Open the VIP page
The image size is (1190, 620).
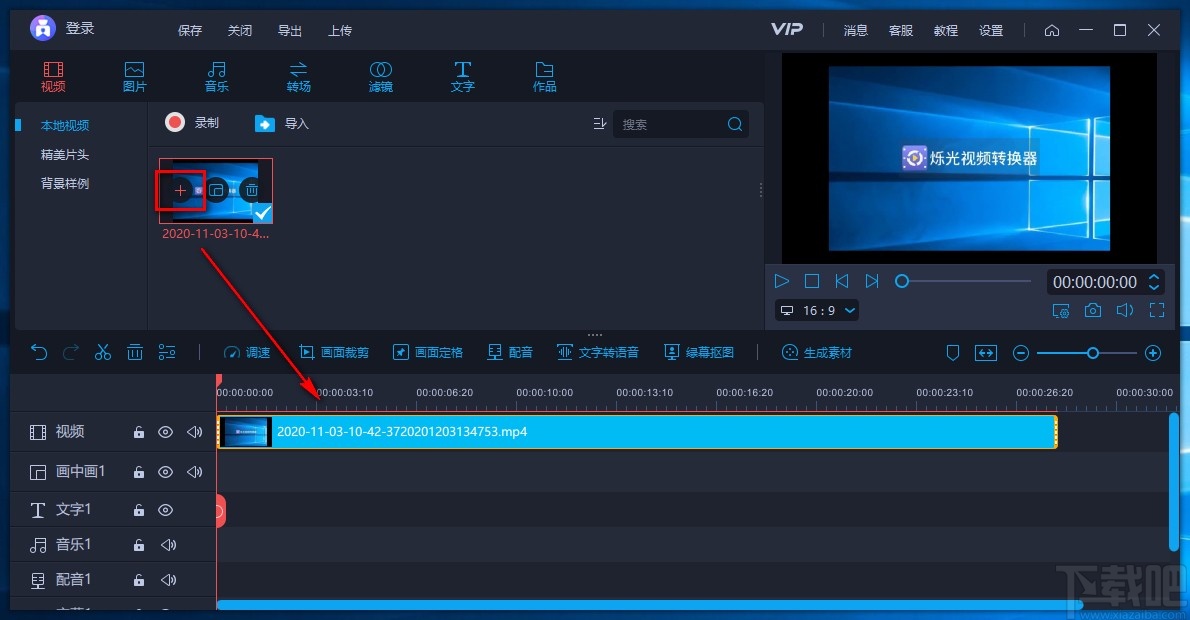pyautogui.click(x=786, y=30)
